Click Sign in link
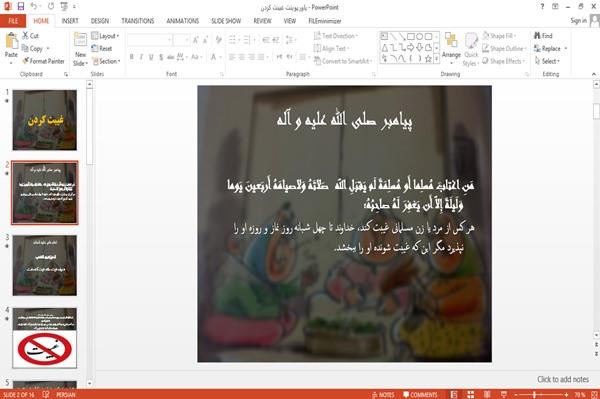The image size is (600, 399). tap(578, 21)
